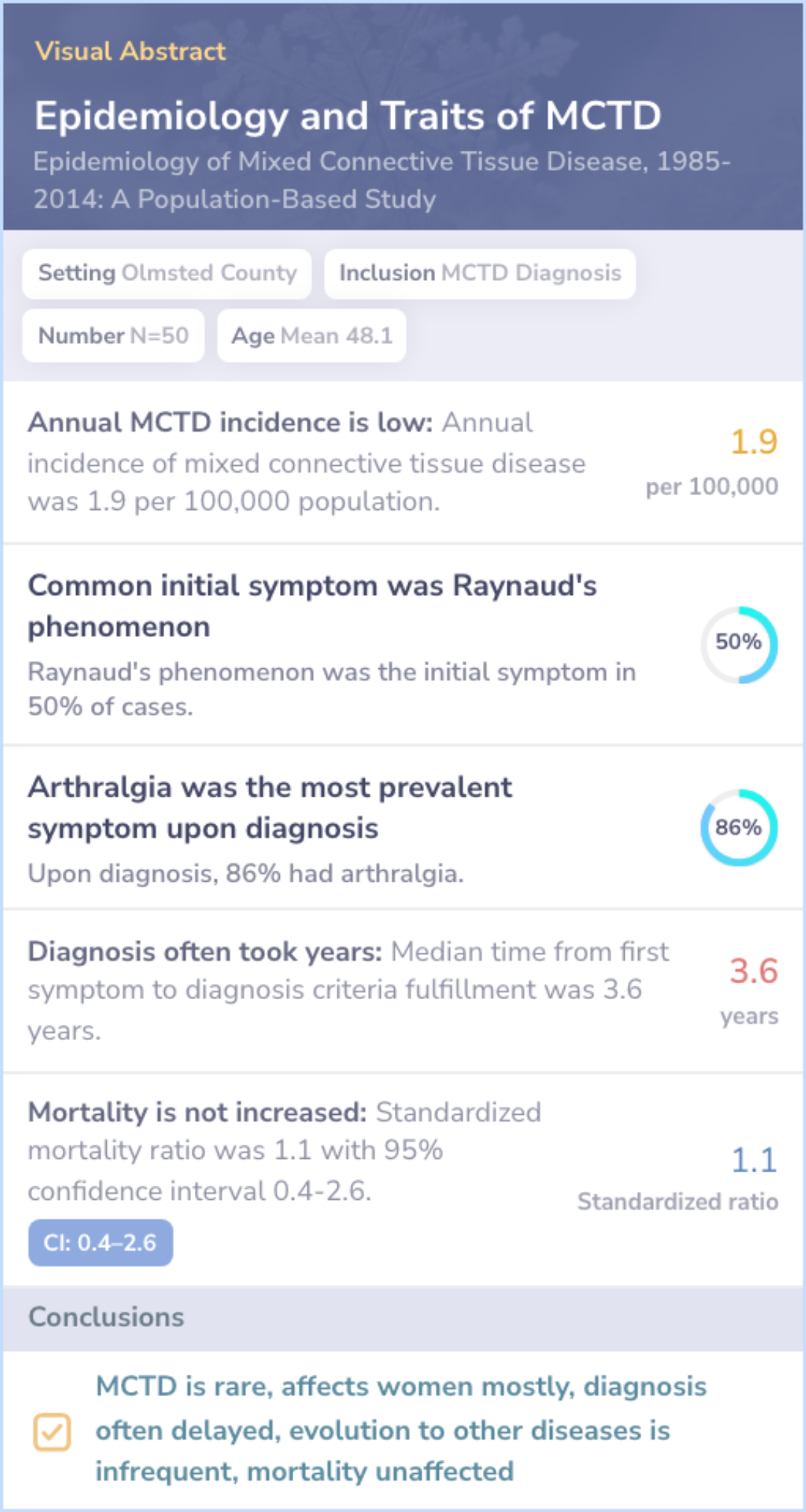Click the 3.6 years statistic

click(753, 971)
